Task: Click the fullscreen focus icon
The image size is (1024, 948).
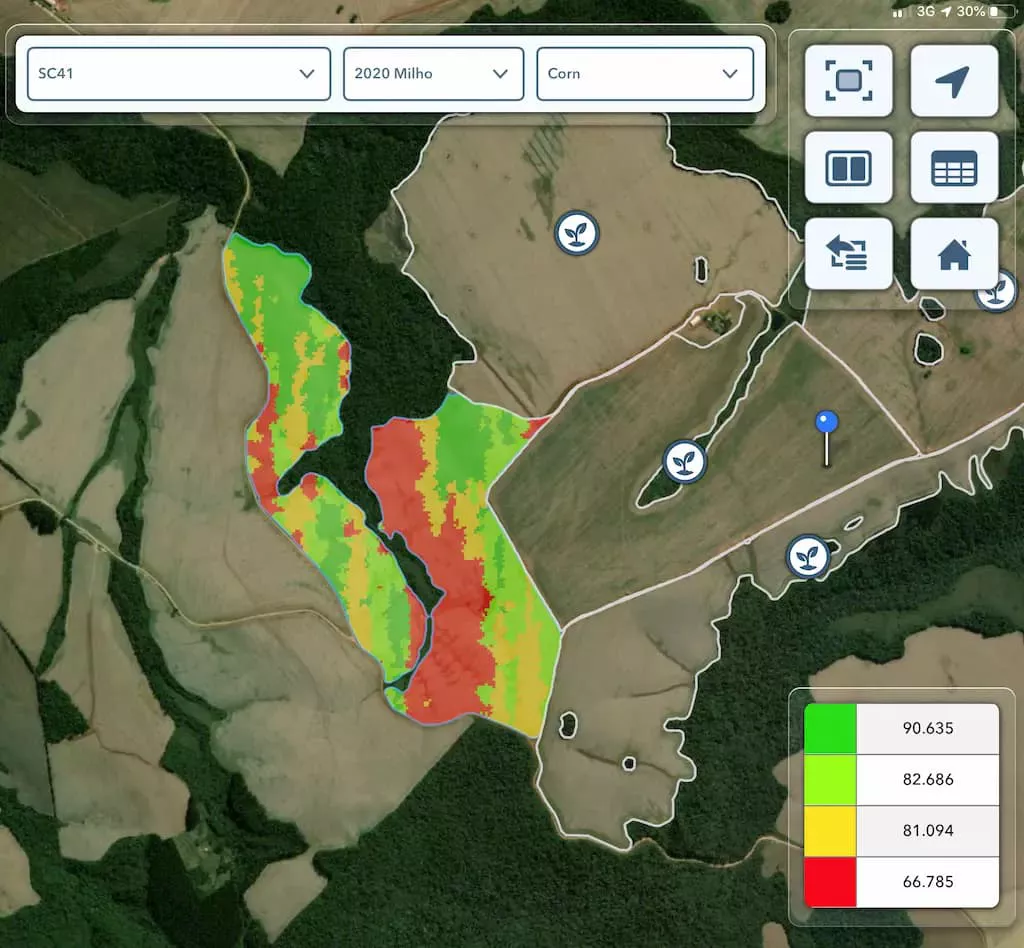Action: pos(848,80)
